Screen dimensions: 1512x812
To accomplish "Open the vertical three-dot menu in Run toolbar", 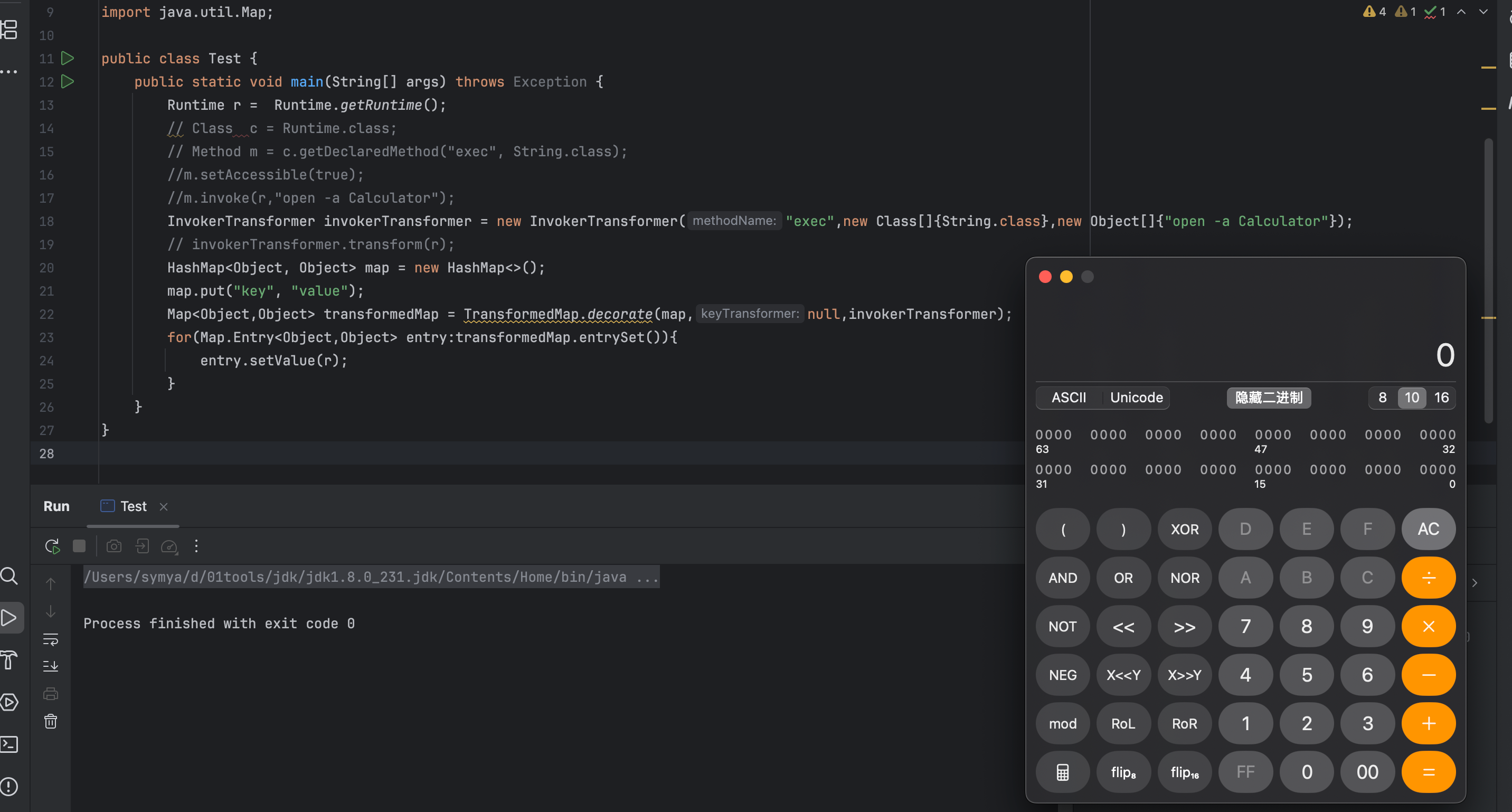I will [196, 546].
